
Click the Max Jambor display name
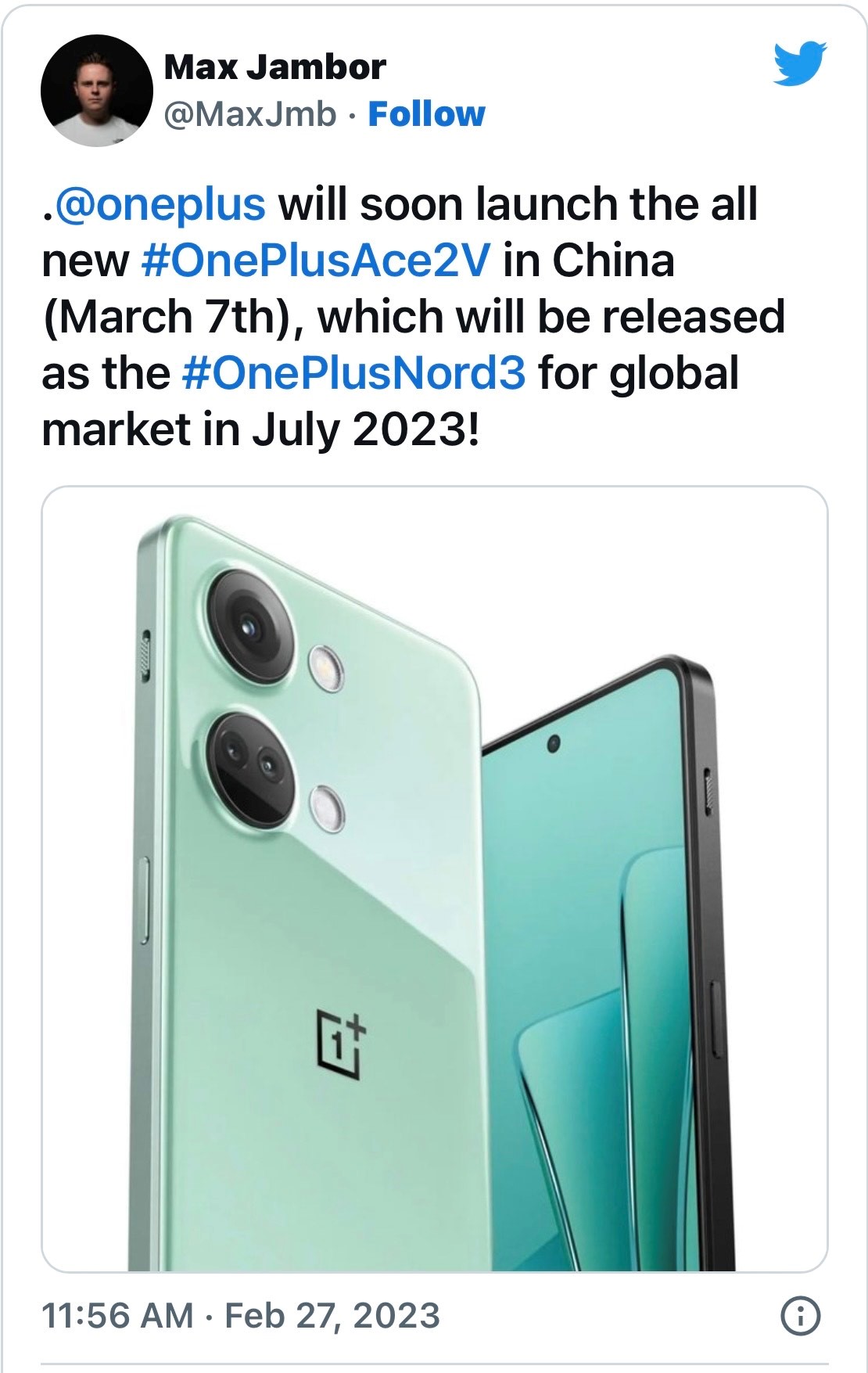274,67
